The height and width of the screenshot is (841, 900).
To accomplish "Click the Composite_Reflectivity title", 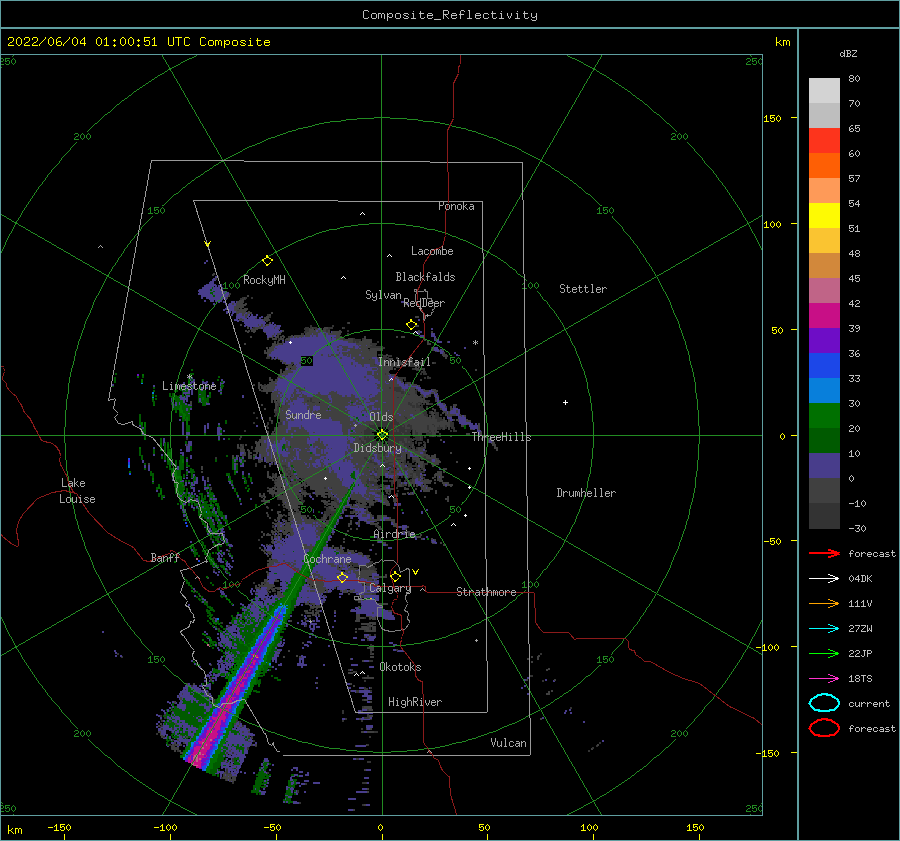I will tap(450, 15).
